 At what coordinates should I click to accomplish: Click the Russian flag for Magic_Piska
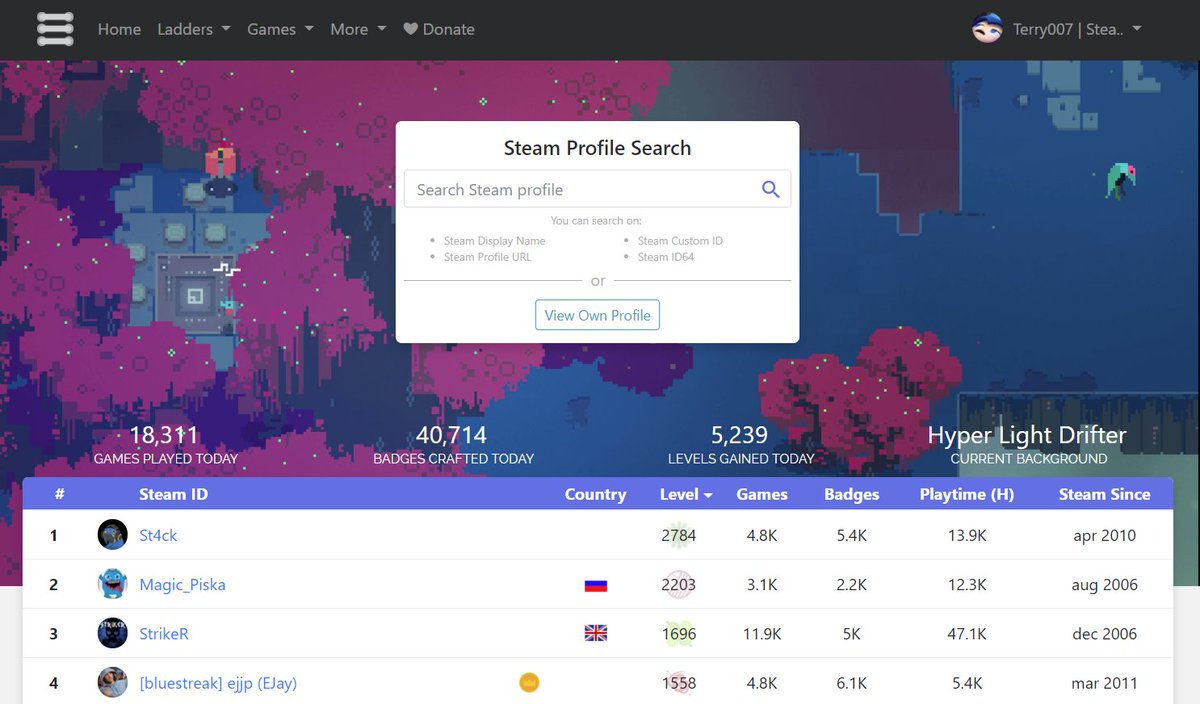click(x=596, y=585)
